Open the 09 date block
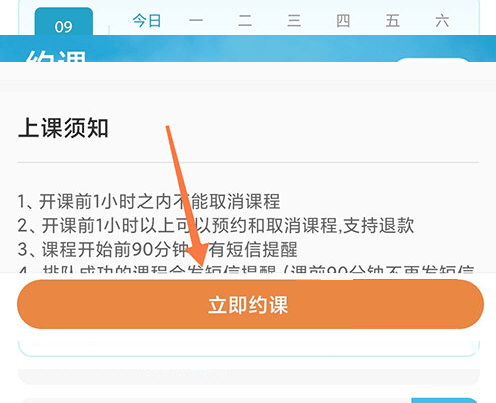 point(64,22)
